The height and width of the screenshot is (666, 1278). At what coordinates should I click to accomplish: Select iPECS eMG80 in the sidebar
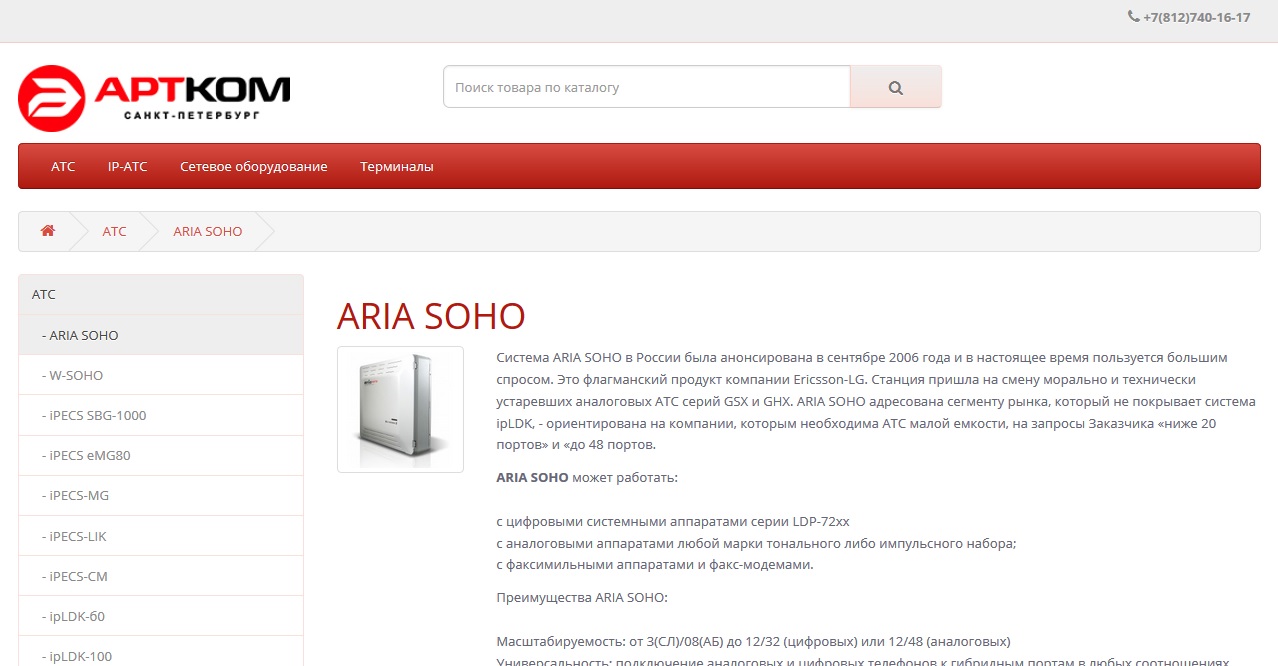tap(161, 455)
